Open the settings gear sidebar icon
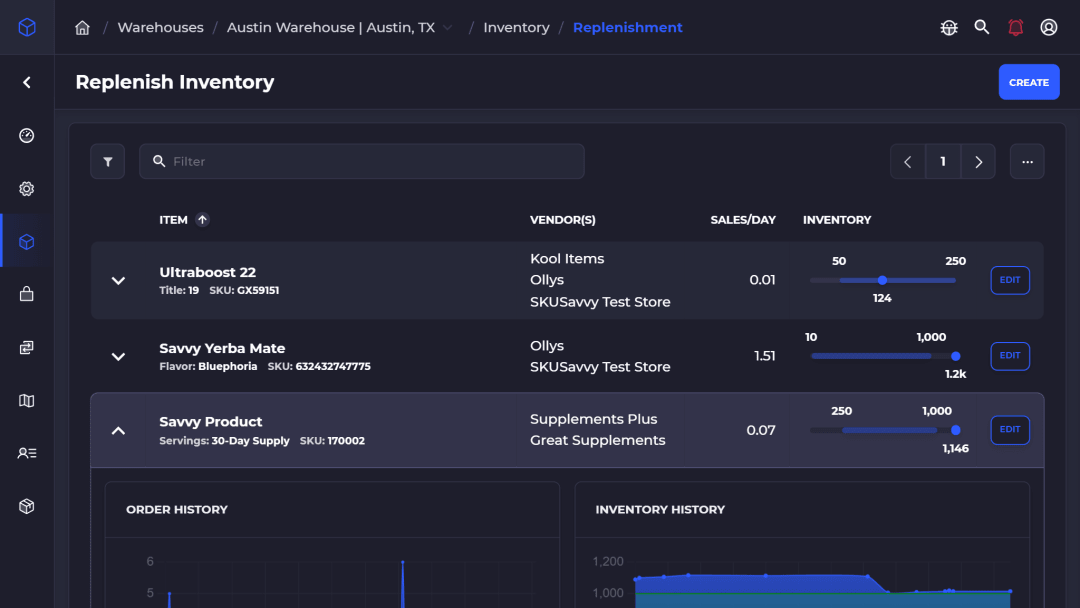This screenshot has height=608, width=1080. point(27,189)
